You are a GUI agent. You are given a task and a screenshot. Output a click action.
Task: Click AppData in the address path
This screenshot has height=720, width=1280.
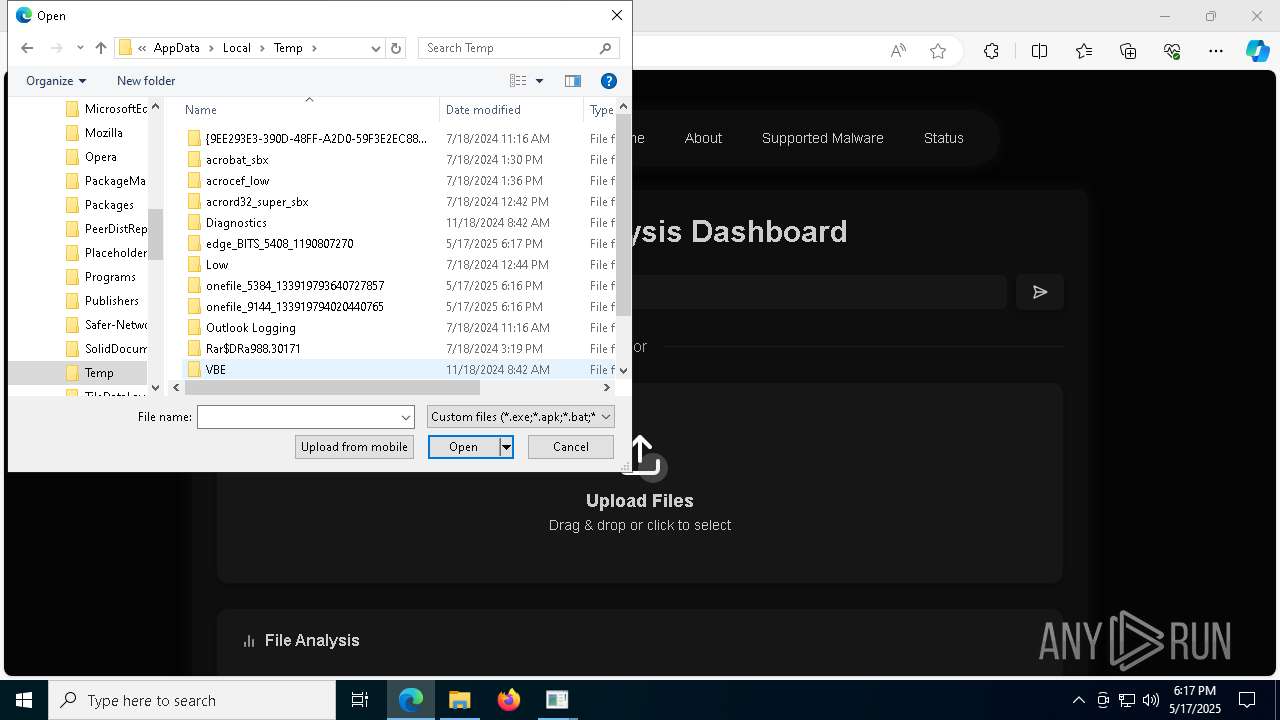point(177,48)
